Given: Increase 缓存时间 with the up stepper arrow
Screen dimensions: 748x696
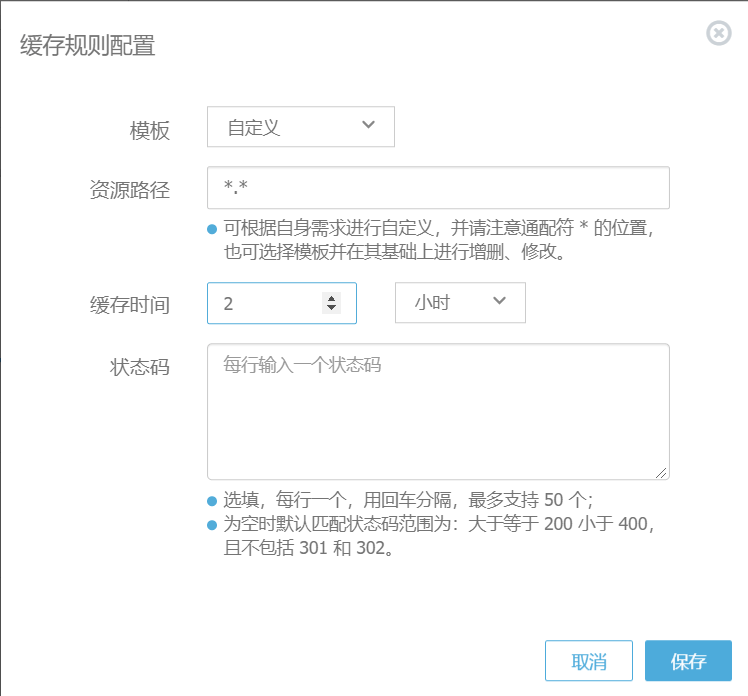Looking at the screenshot, I should point(331,298).
